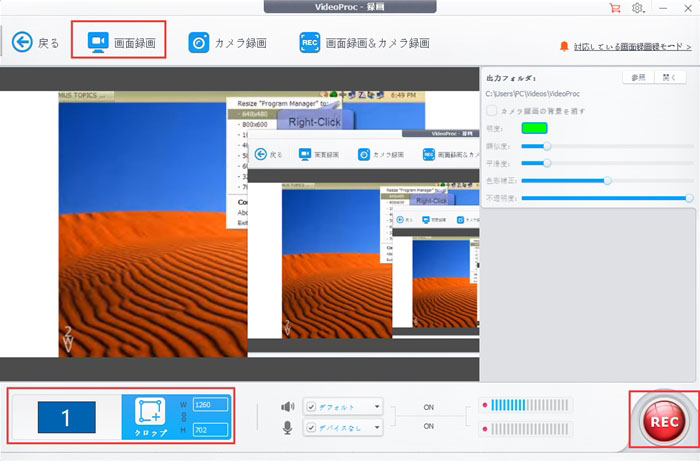700x461 pixels.
Task: Enable the remove camera background checkbox
Action: pyautogui.click(x=491, y=110)
